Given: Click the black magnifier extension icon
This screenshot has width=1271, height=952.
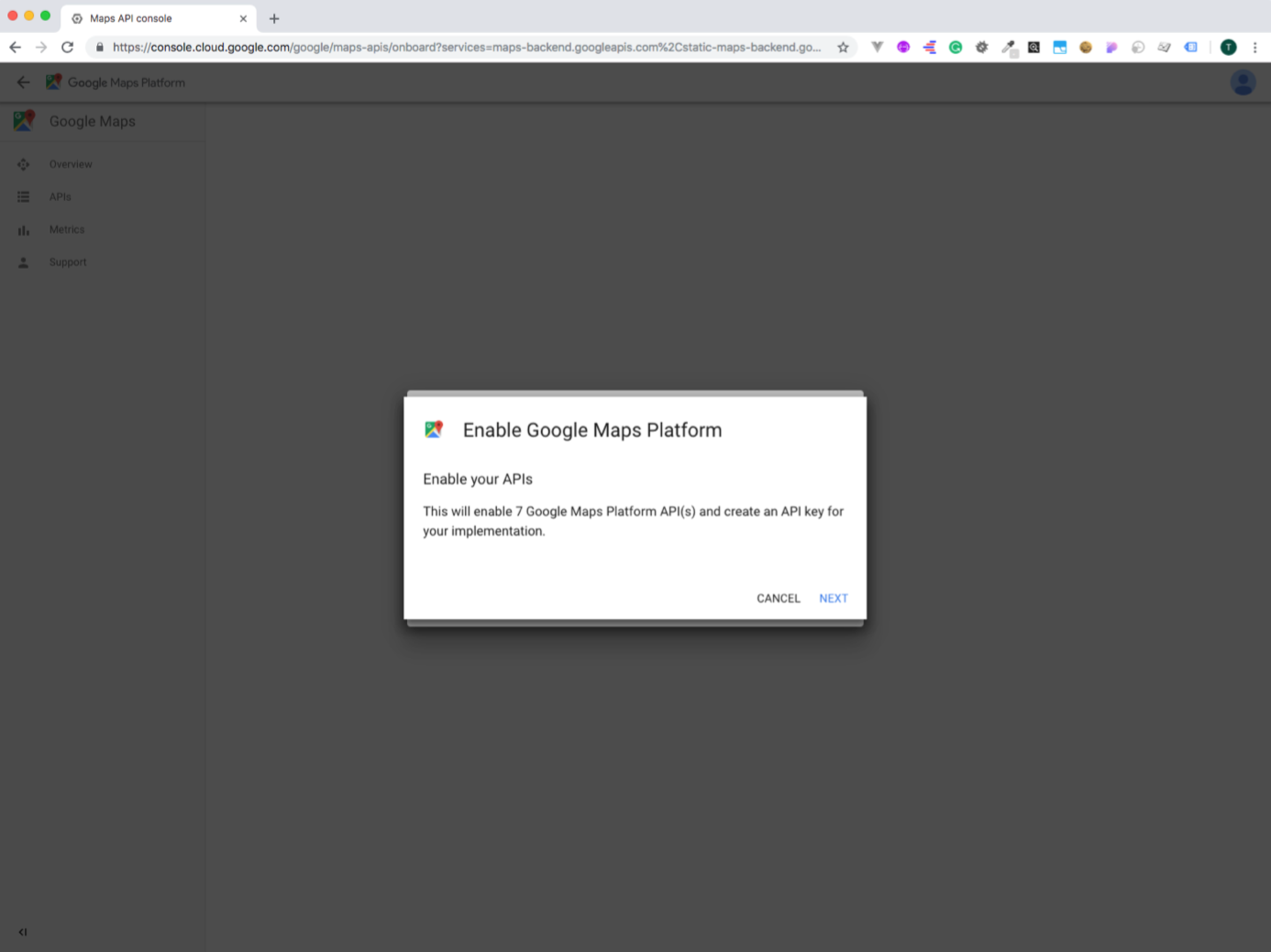Looking at the screenshot, I should pyautogui.click(x=1033, y=47).
